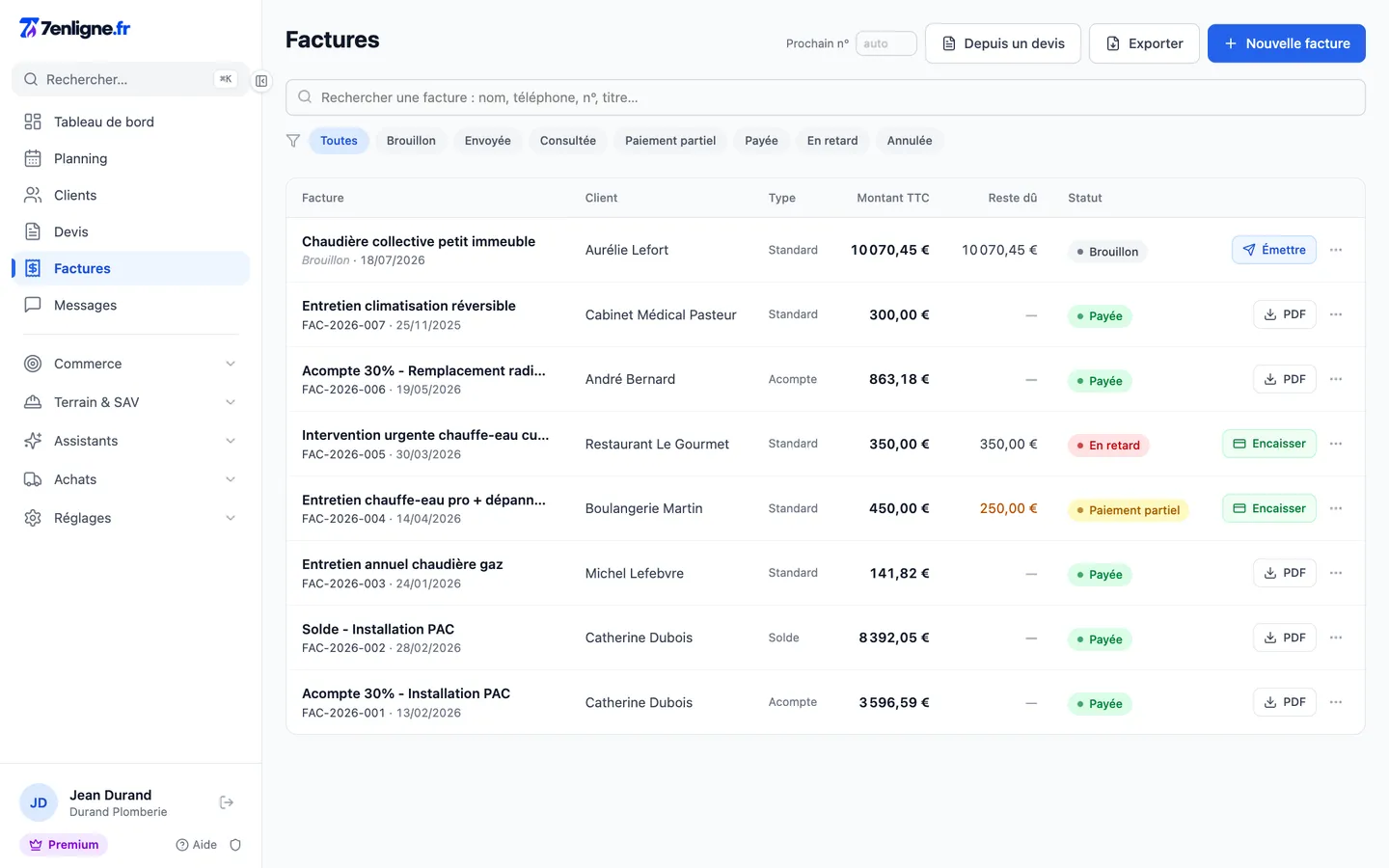Click Depuis un devis button
The height and width of the screenshot is (868, 1389).
click(x=1003, y=43)
